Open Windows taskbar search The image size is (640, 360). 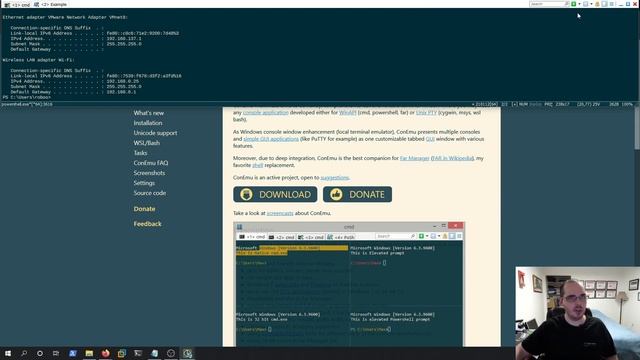pyautogui.click(x=24, y=353)
